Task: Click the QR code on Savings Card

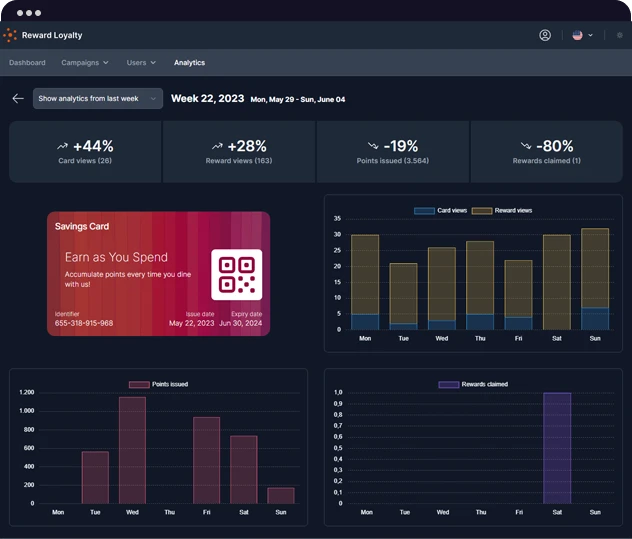Action: point(236,274)
